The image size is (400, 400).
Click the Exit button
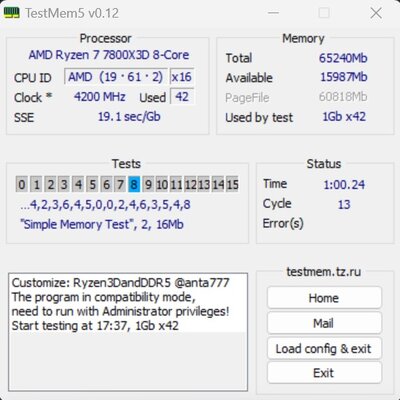click(x=324, y=373)
